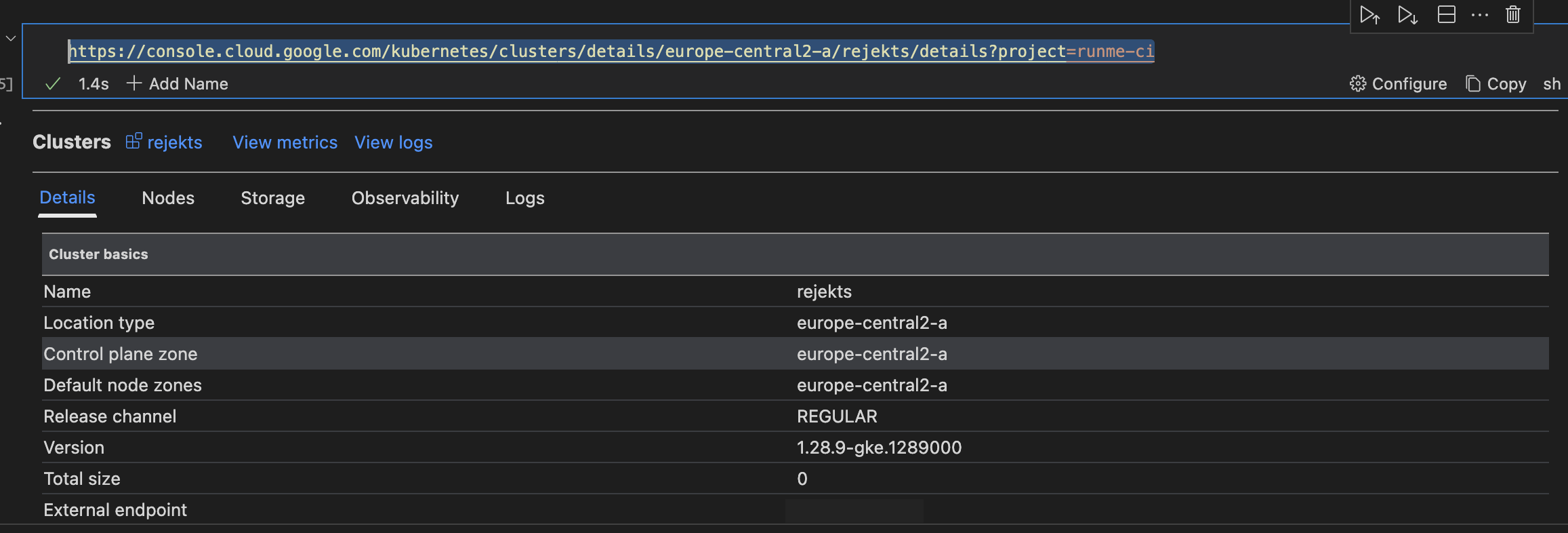Open Configure with the gear icon
The image size is (1568, 533).
coord(1399,84)
